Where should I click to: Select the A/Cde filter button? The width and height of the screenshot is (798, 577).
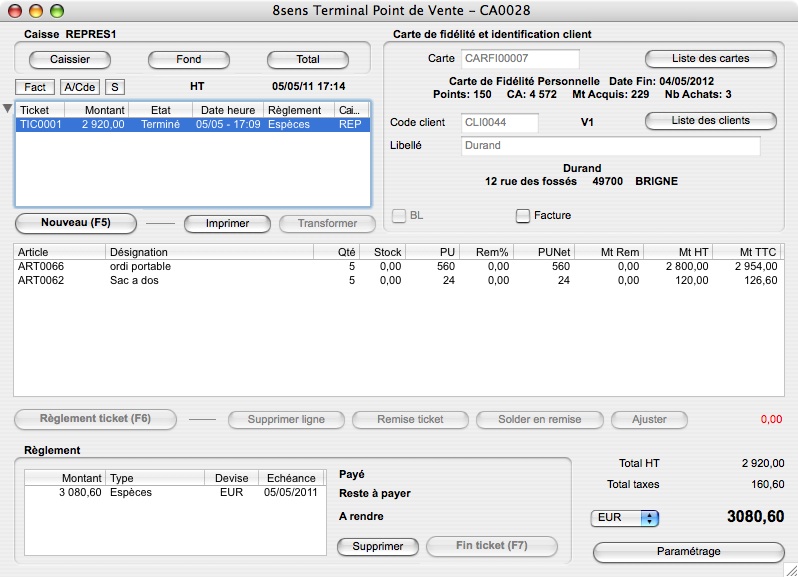(80, 87)
